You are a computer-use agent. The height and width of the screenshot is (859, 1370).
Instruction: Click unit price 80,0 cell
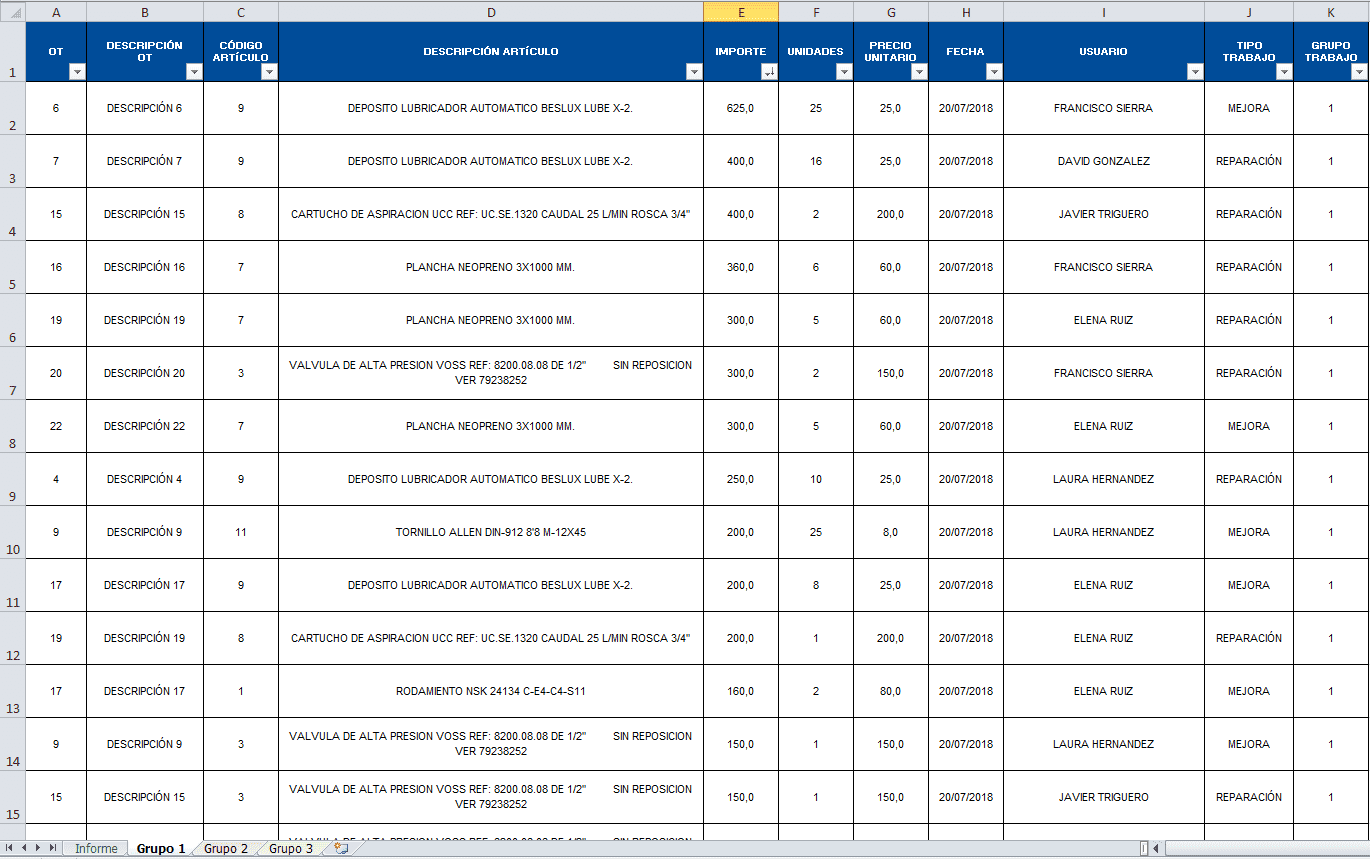point(891,691)
